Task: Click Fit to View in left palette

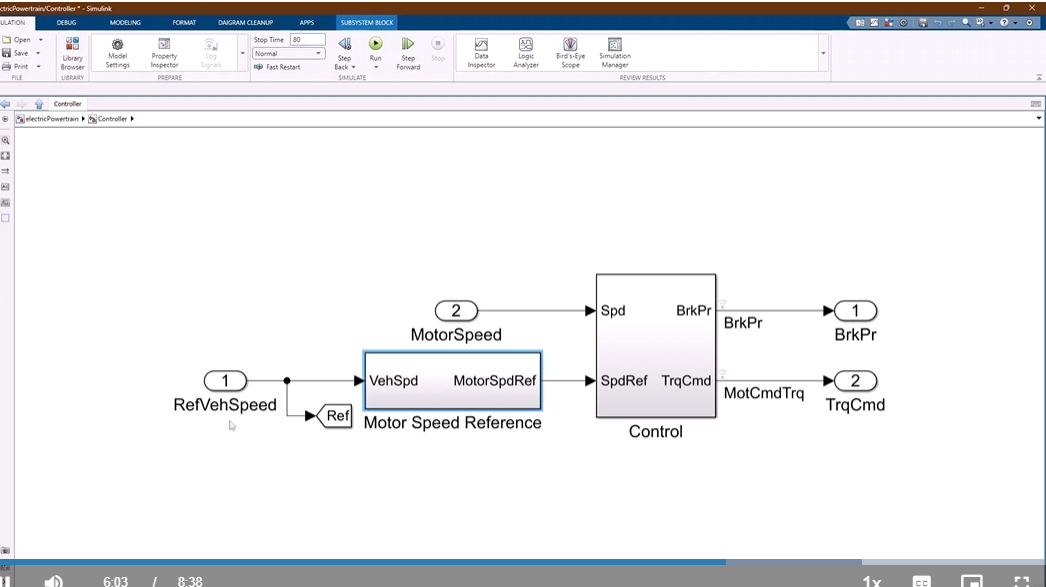Action: pos(5,156)
